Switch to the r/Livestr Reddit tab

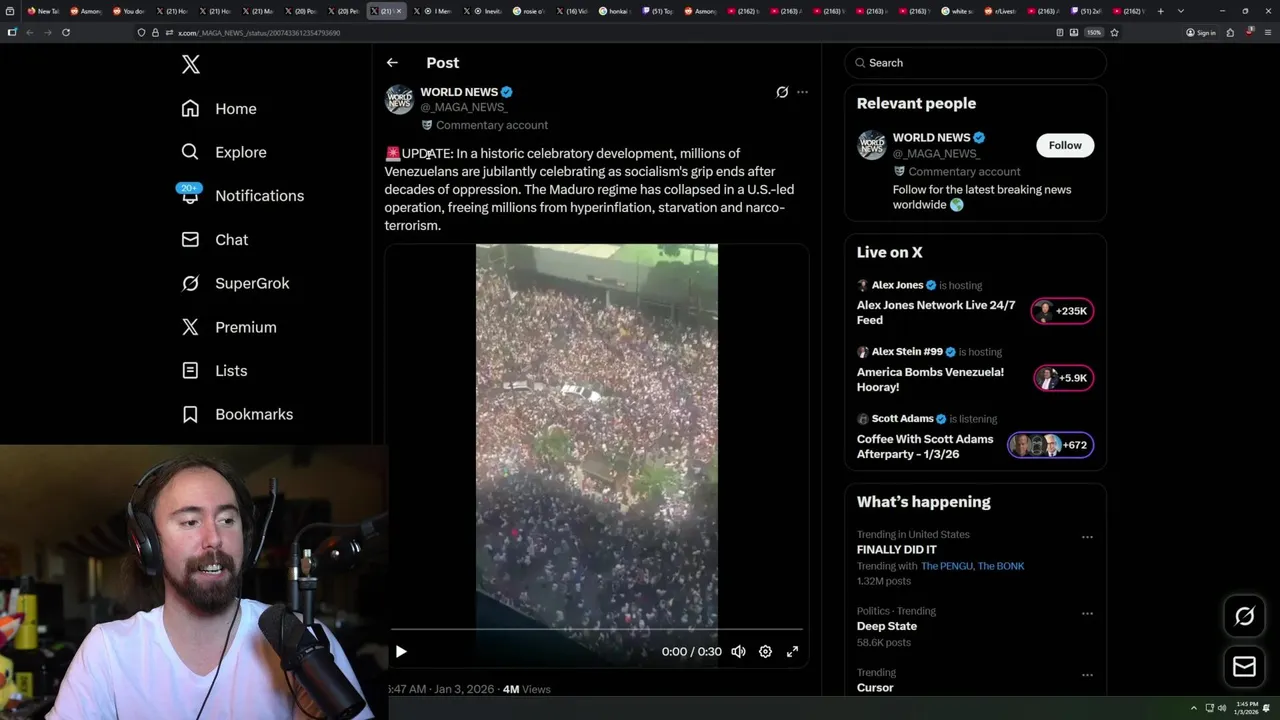tap(1000, 11)
